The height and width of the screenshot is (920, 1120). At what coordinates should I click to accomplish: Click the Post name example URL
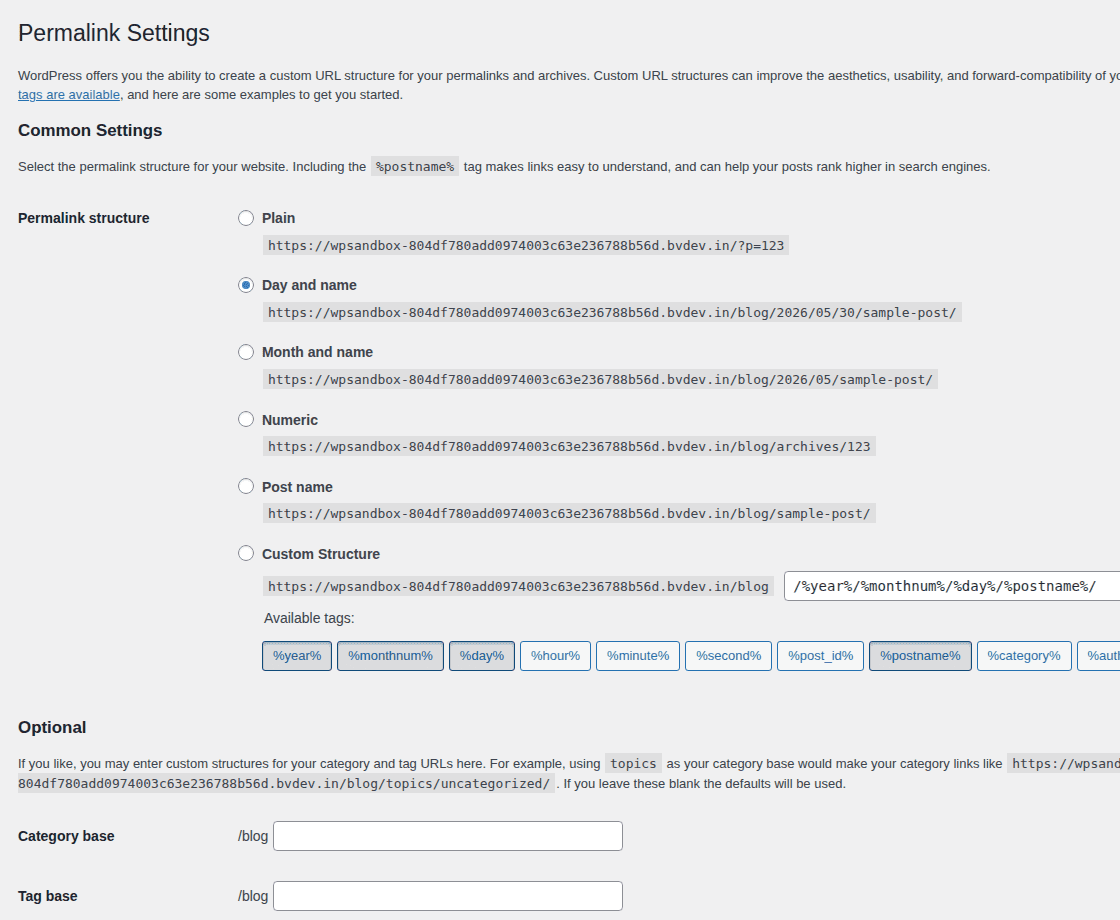point(569,514)
